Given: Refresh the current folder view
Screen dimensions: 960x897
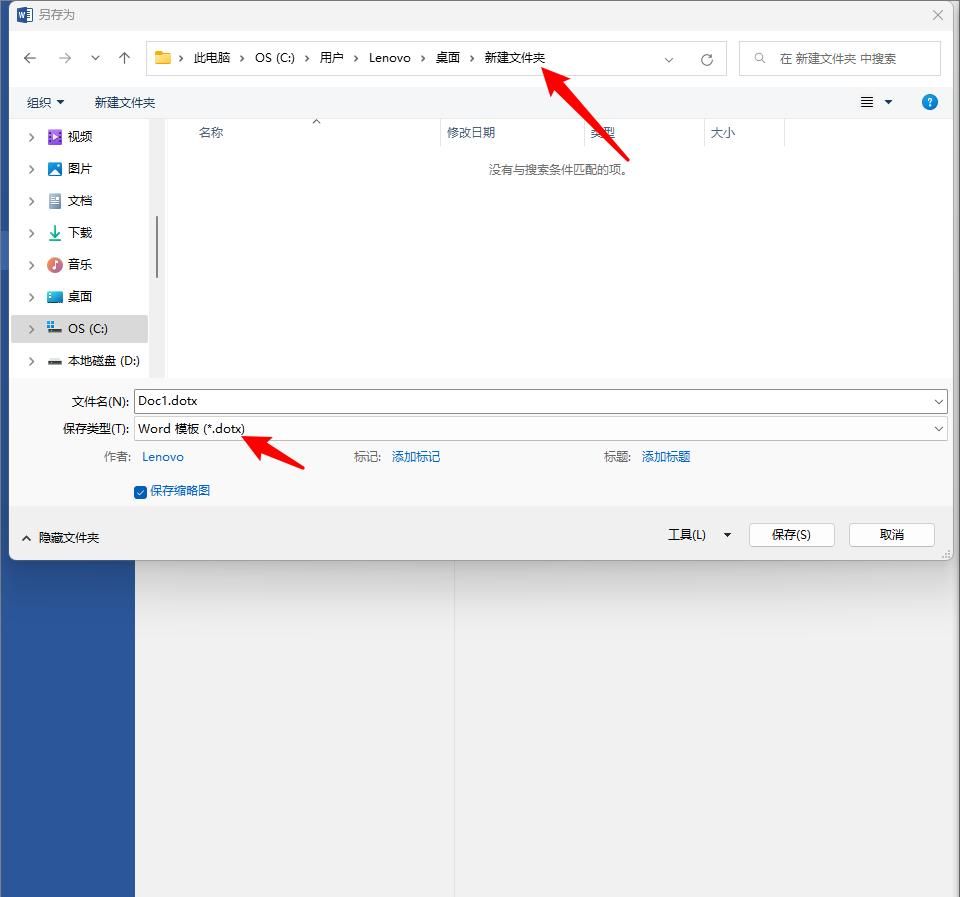Looking at the screenshot, I should tap(707, 58).
